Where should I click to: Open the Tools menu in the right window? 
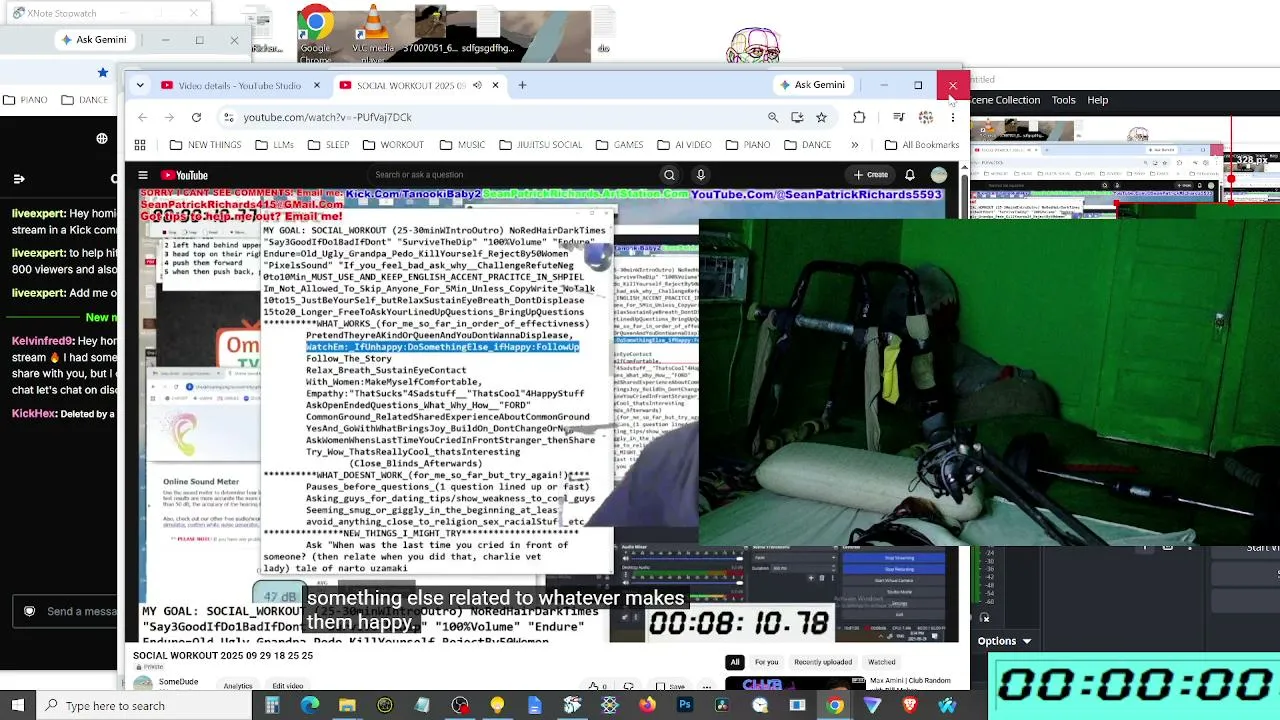point(1064,100)
